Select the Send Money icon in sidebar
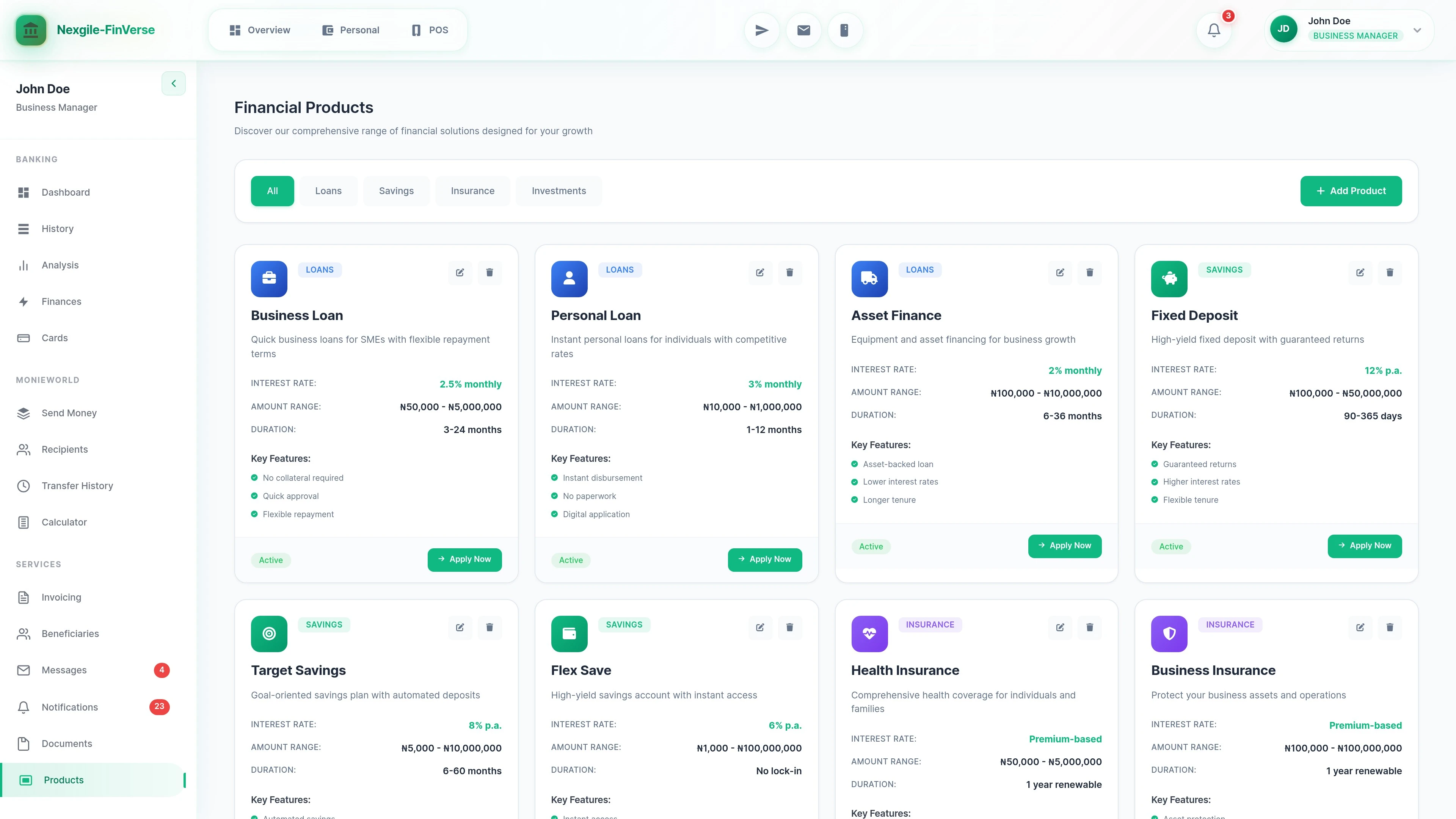Image resolution: width=1456 pixels, height=819 pixels. (x=23, y=413)
